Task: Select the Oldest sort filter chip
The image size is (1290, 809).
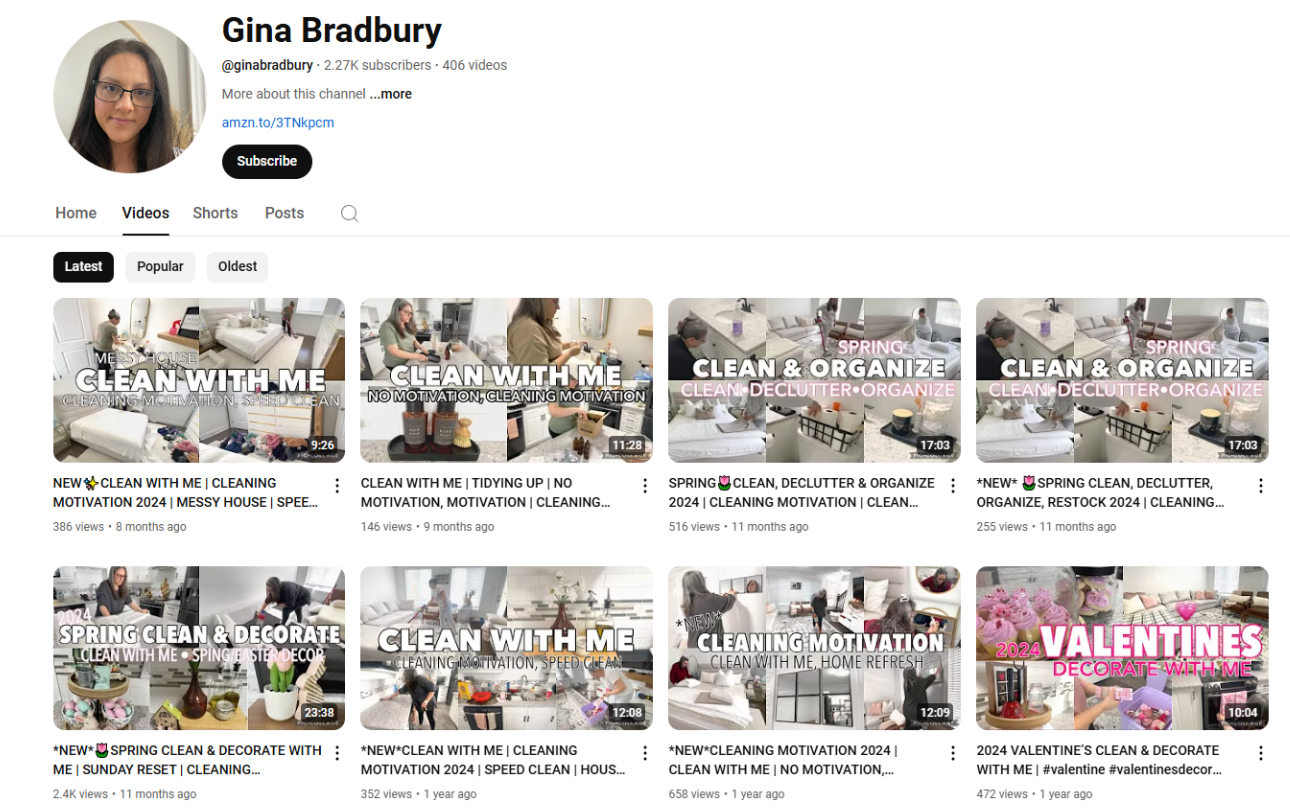Action: [x=237, y=267]
